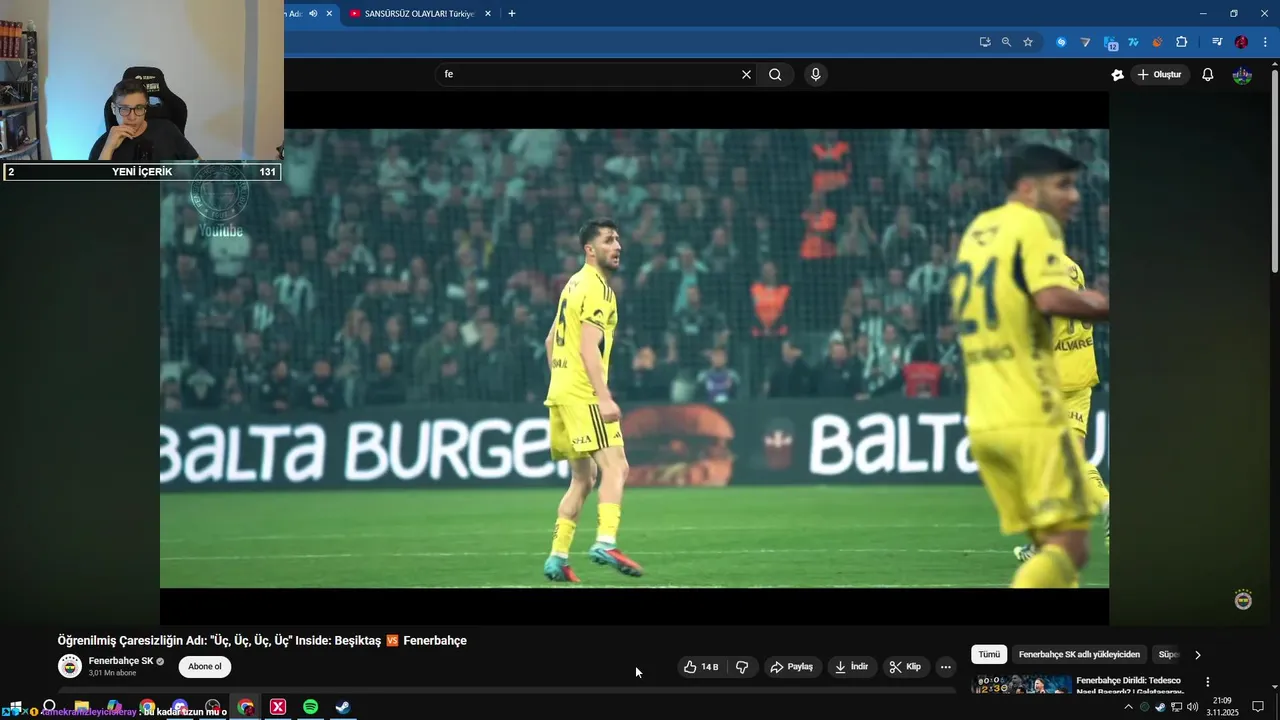Open the Extensions puzzle-piece menu

[x=1182, y=42]
